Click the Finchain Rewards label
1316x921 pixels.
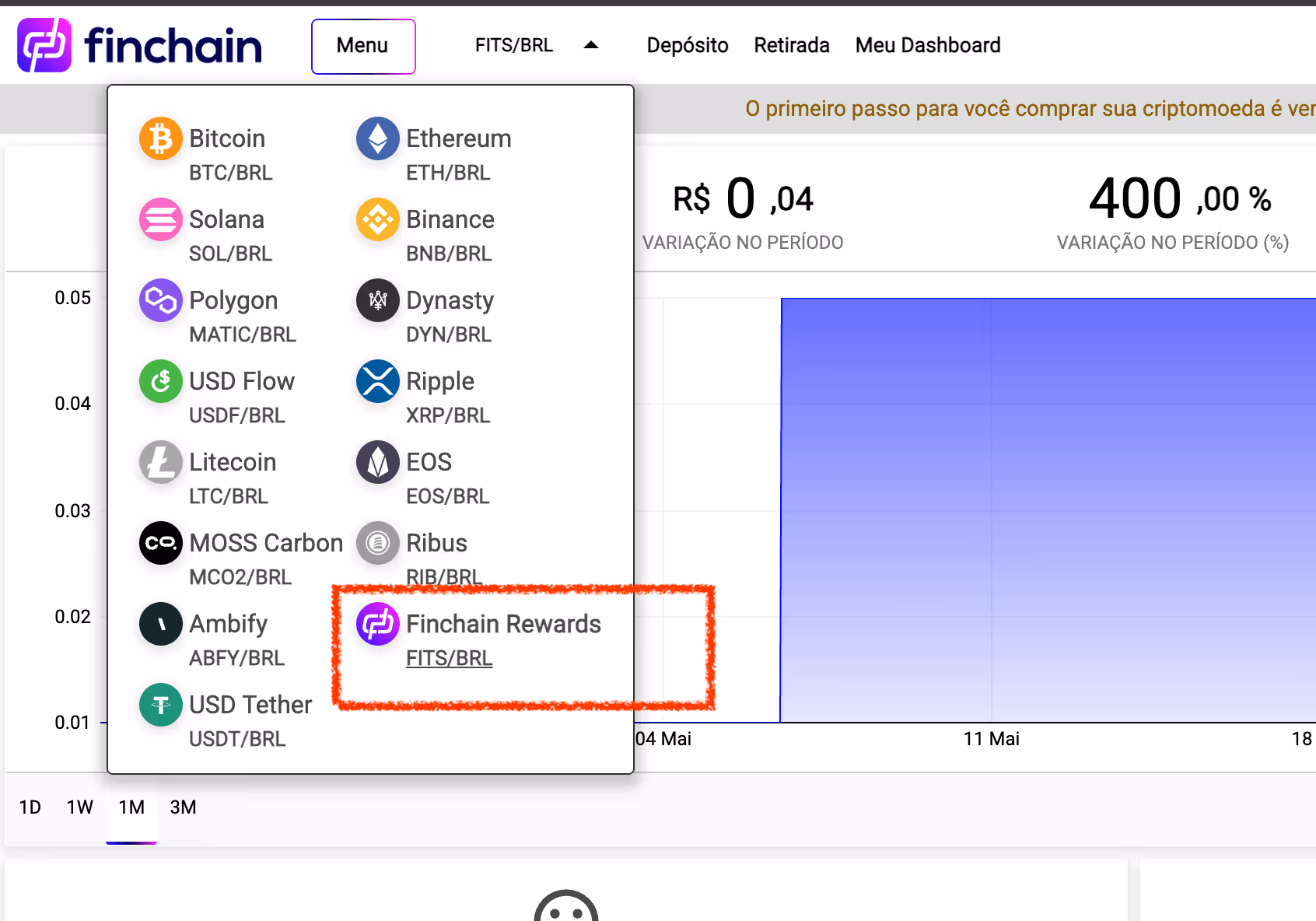503,624
